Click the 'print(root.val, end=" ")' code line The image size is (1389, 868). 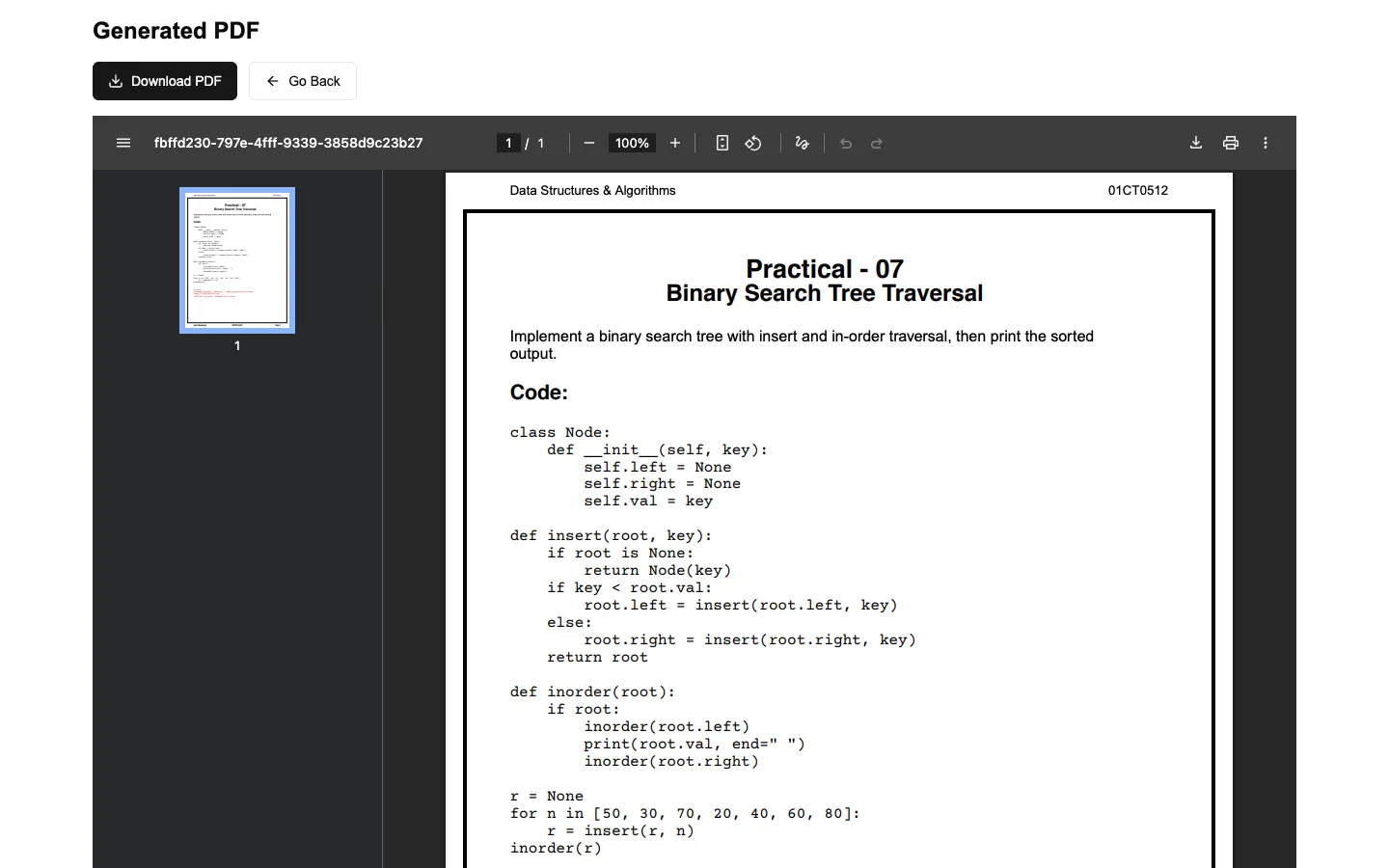(x=694, y=745)
